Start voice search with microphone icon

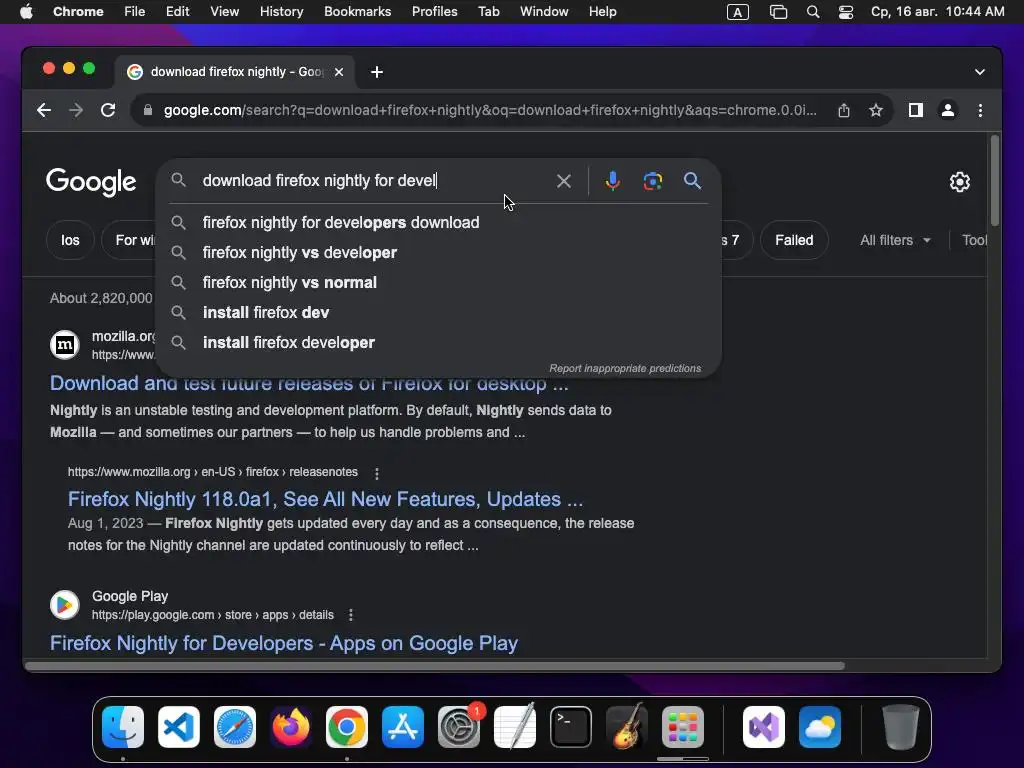click(613, 181)
